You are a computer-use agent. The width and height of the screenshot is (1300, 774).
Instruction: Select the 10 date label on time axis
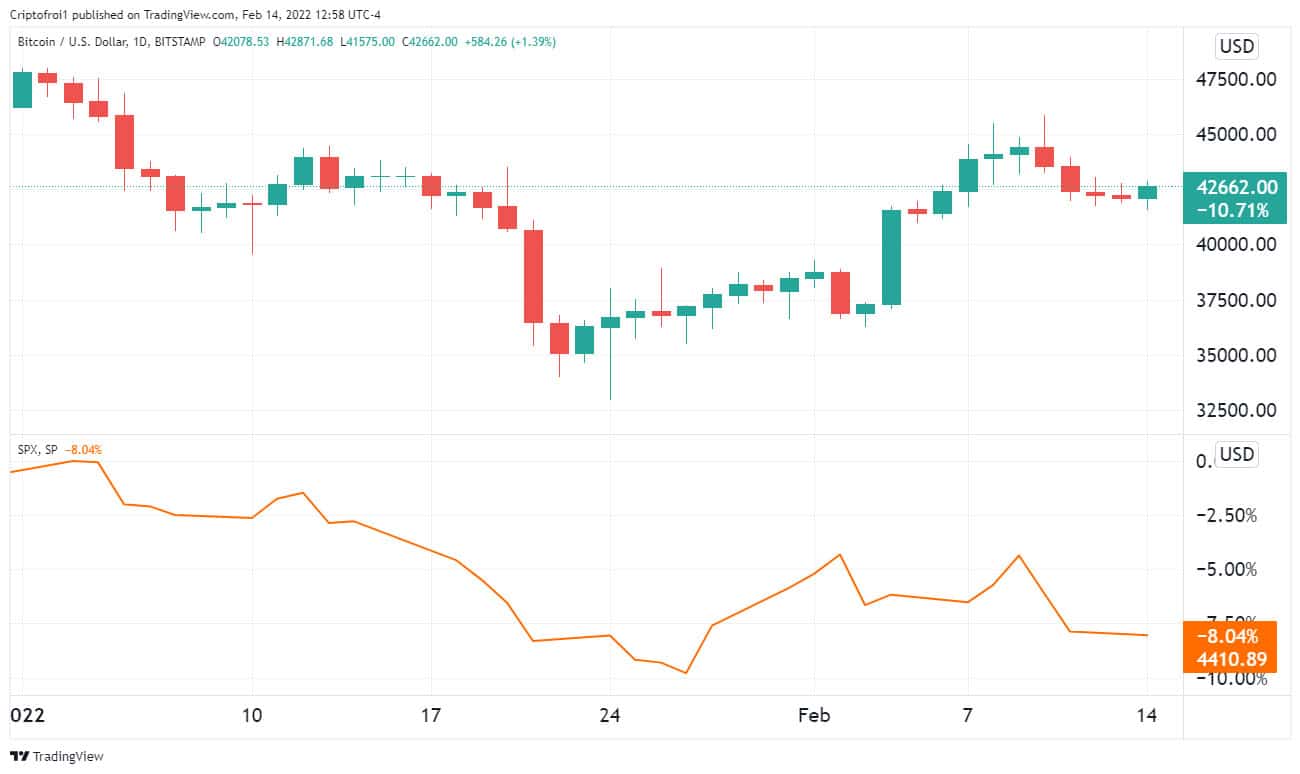[252, 716]
